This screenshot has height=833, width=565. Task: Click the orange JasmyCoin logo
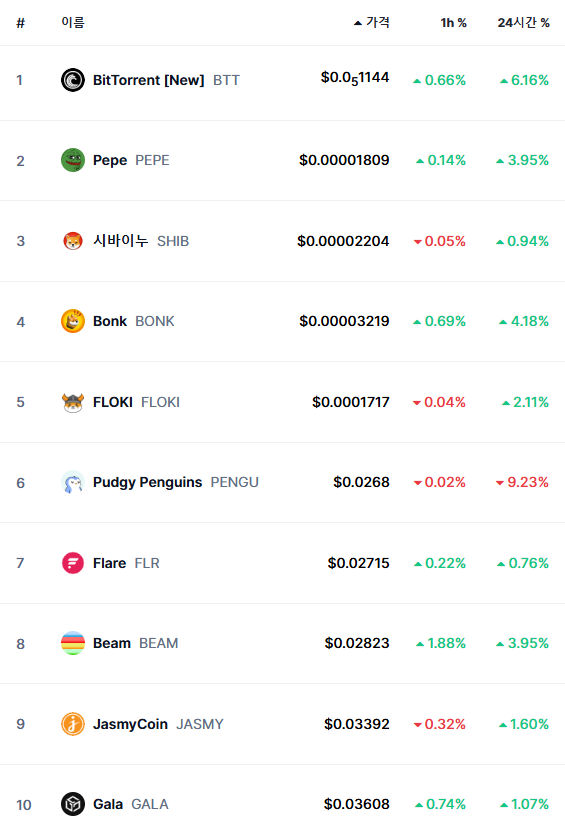click(x=73, y=724)
